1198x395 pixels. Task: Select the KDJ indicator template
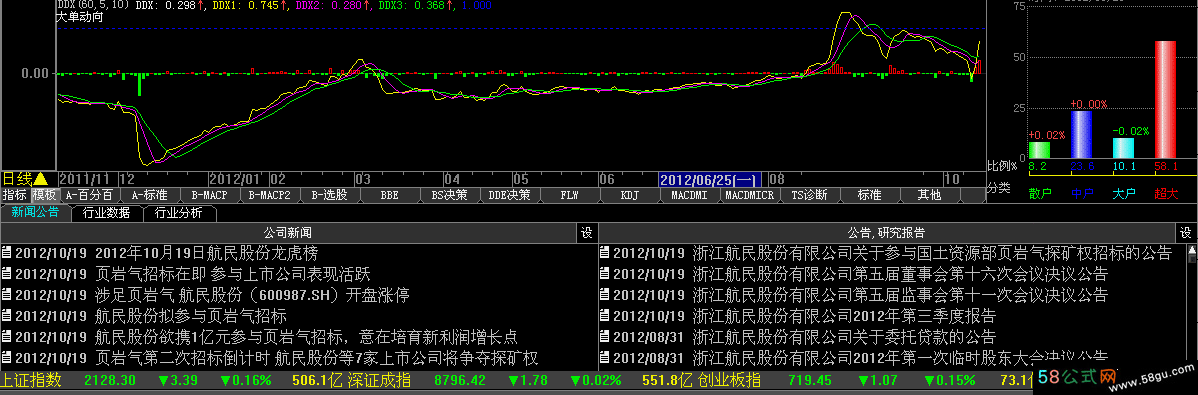coord(630,195)
